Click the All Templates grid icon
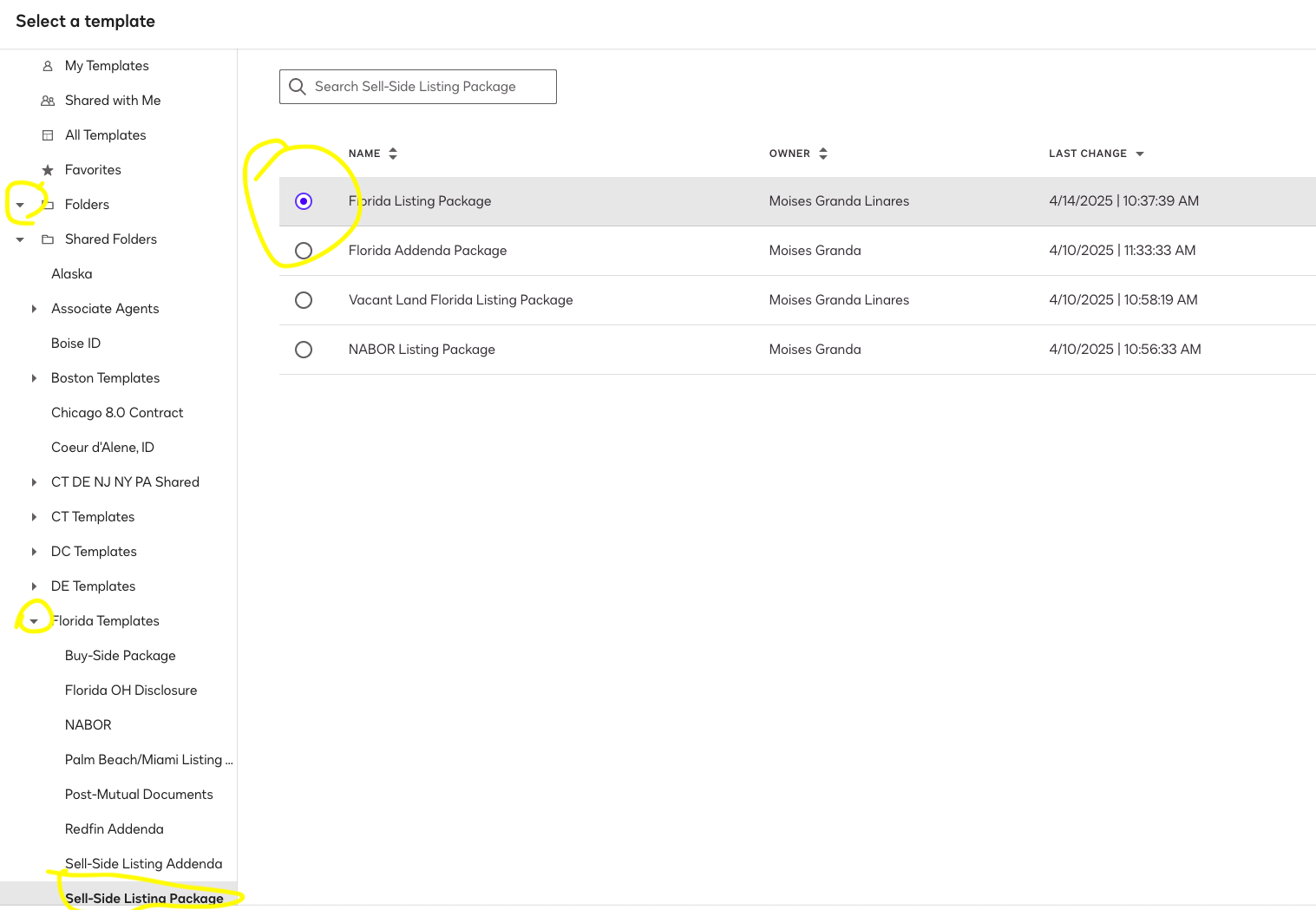Viewport: 1316px width, 910px height. click(48, 135)
